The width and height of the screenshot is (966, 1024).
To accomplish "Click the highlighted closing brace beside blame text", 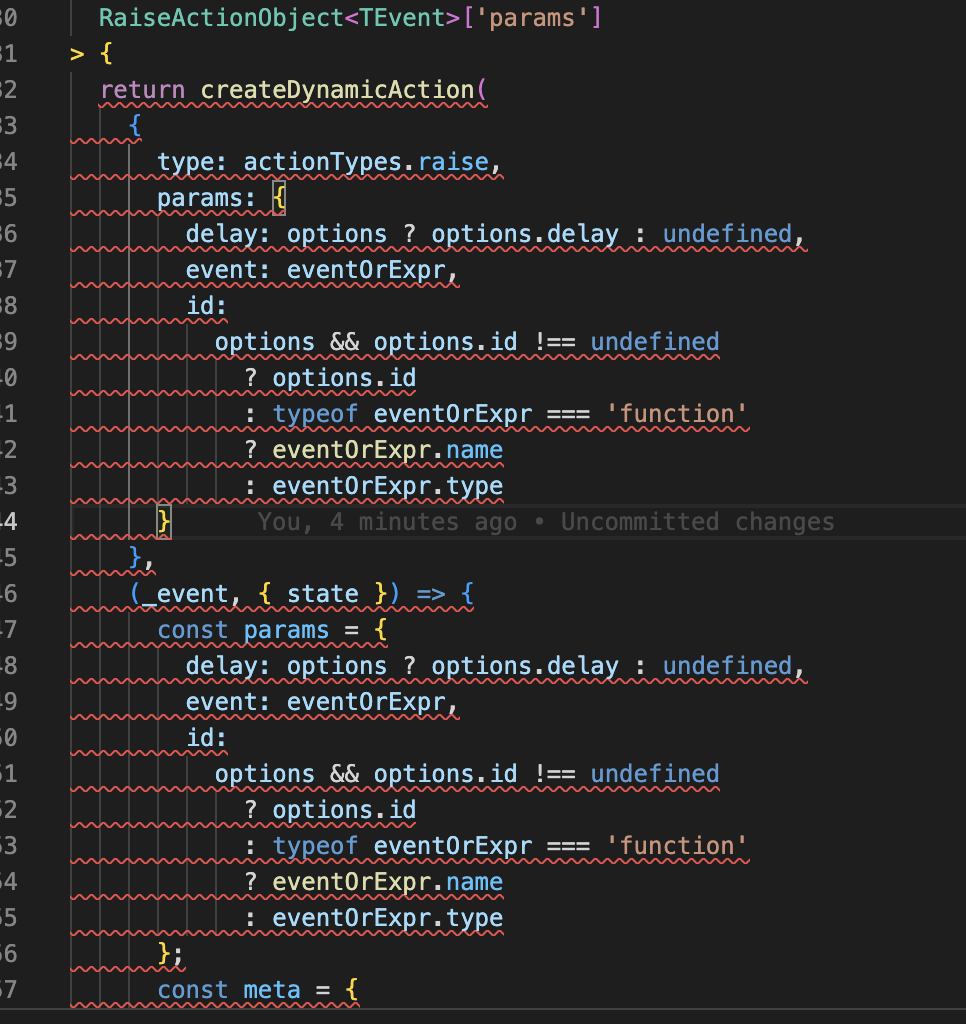I will pos(164,522).
